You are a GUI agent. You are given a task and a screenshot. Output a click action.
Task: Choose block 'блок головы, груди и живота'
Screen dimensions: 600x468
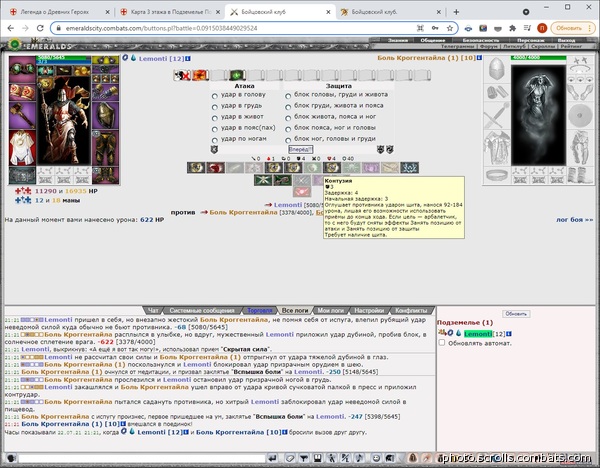(x=288, y=96)
